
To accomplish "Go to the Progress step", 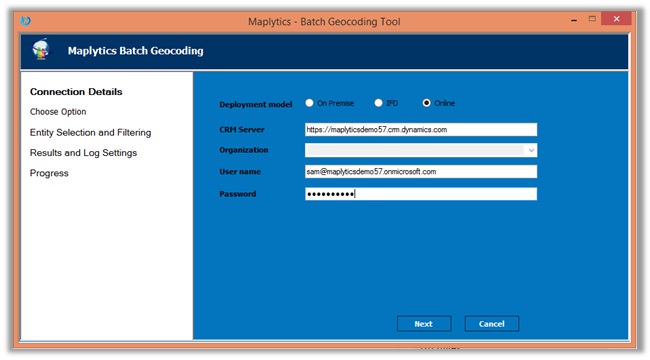I will tap(49, 173).
